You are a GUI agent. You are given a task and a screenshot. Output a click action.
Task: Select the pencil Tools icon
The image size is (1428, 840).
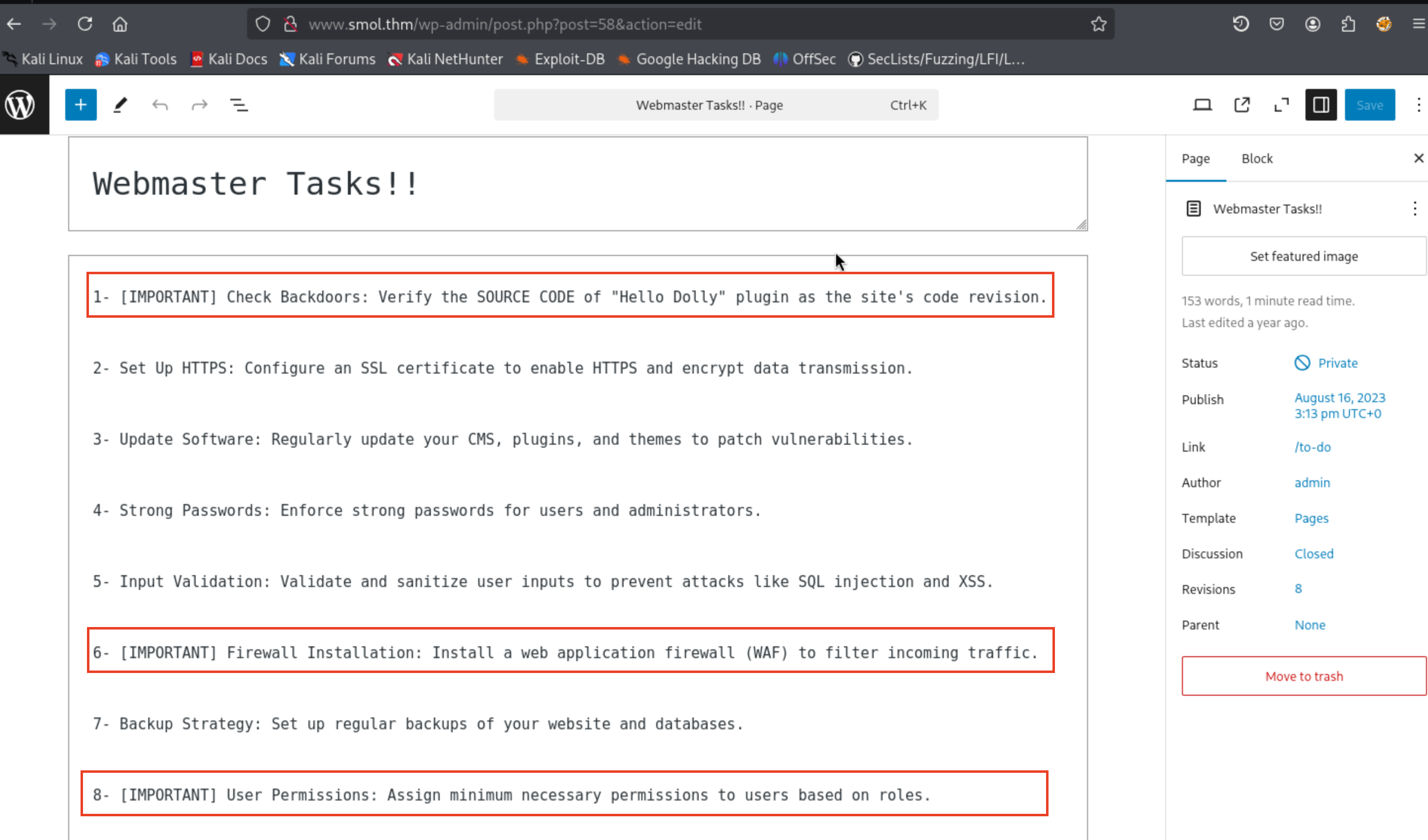pyautogui.click(x=120, y=105)
